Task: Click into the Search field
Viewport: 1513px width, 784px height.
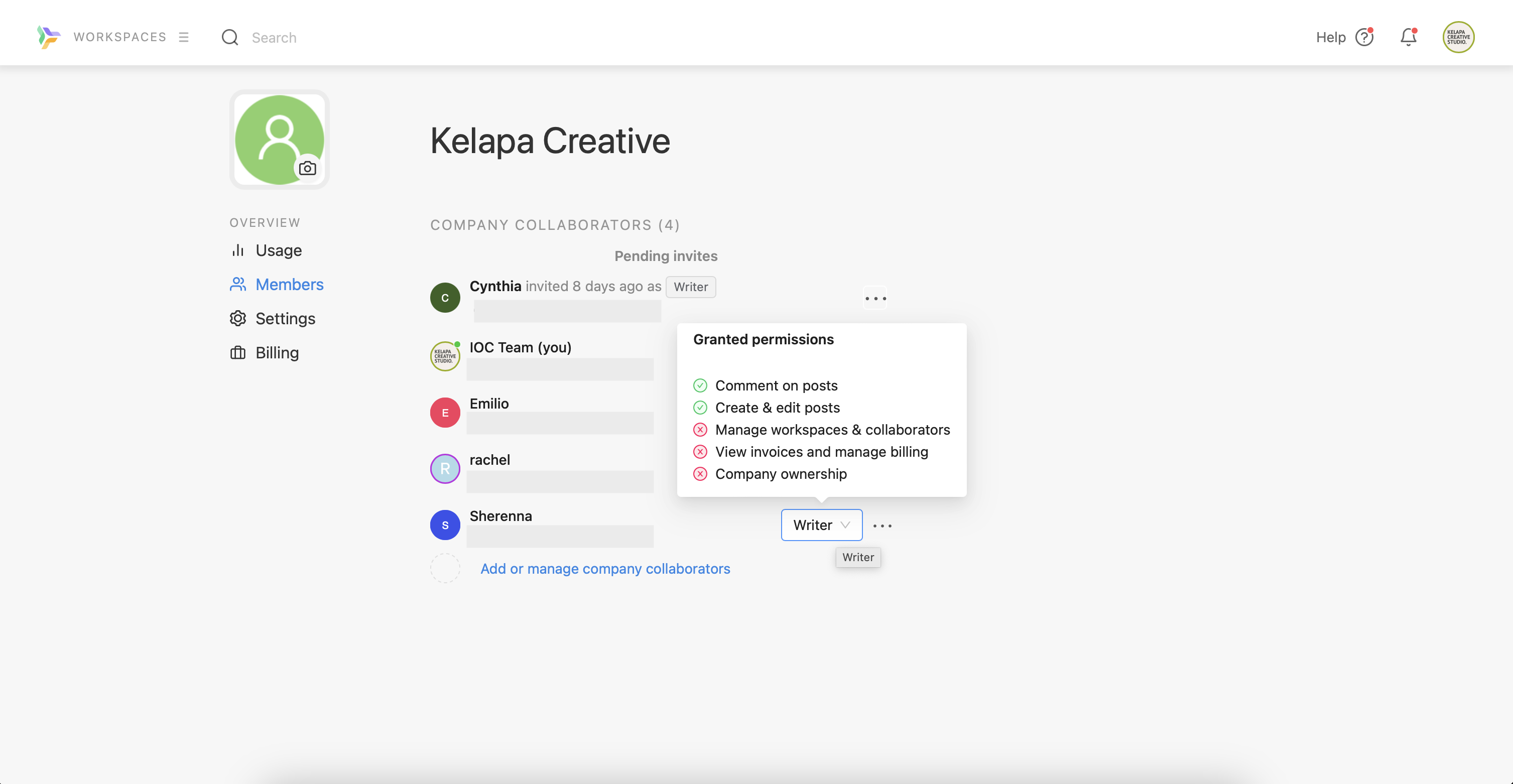Action: coord(274,38)
